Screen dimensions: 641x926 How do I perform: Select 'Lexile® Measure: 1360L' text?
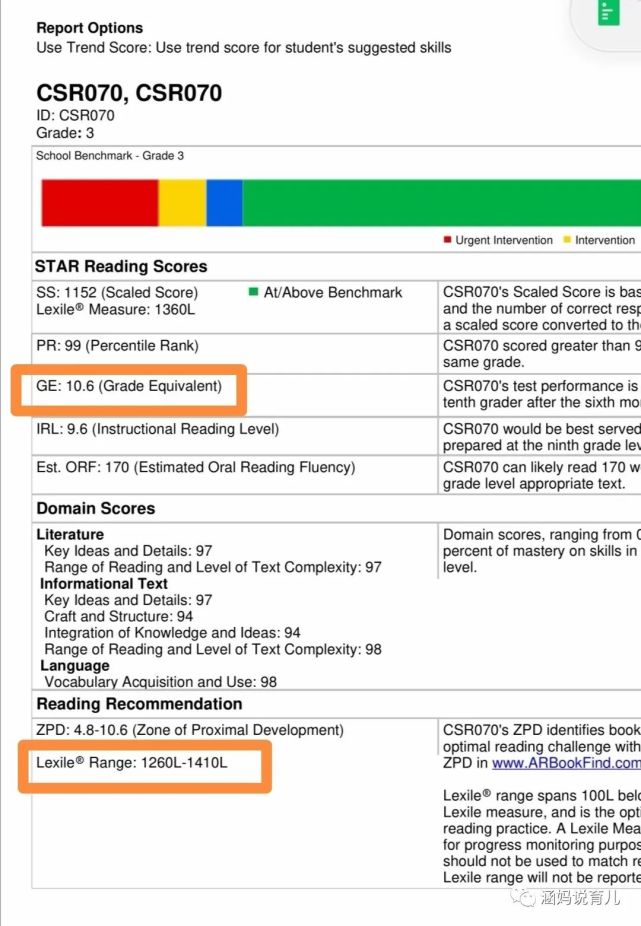tap(116, 309)
